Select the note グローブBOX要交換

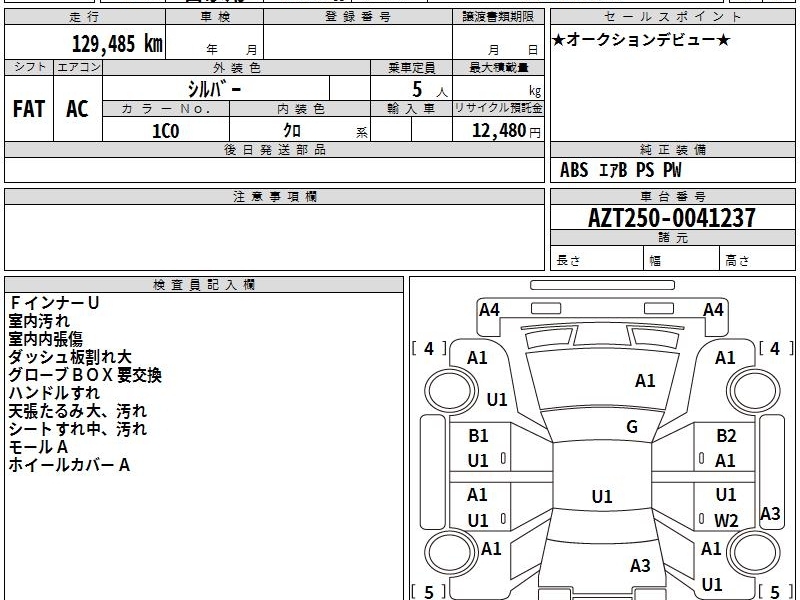point(85,375)
